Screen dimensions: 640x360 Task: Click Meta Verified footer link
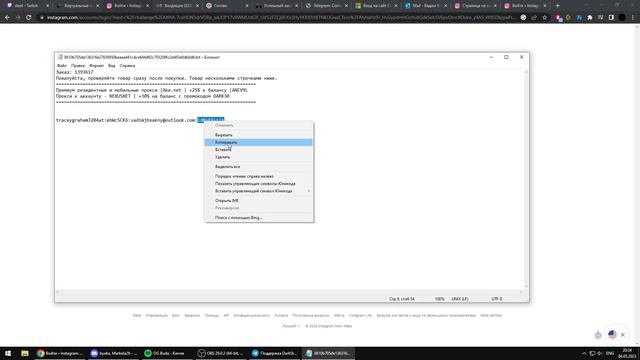tap(491, 316)
